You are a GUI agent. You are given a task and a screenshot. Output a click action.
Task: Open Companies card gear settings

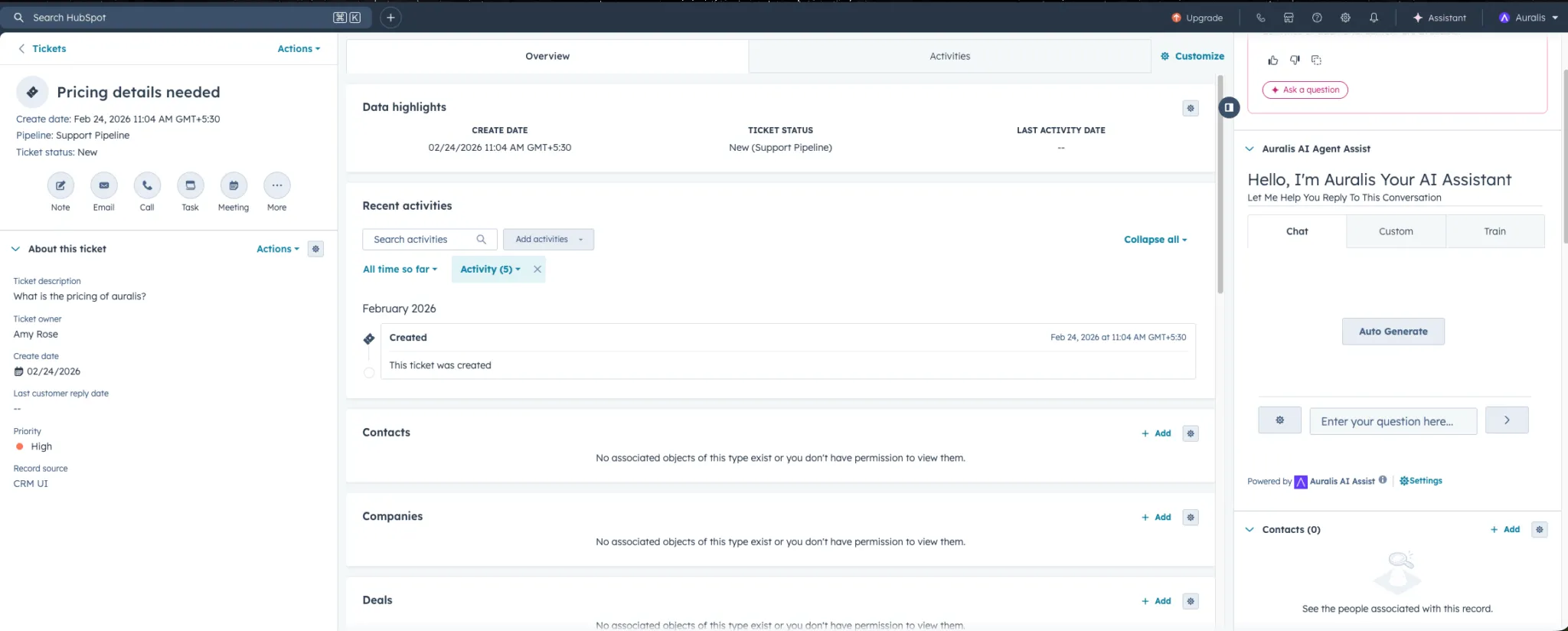click(x=1191, y=518)
